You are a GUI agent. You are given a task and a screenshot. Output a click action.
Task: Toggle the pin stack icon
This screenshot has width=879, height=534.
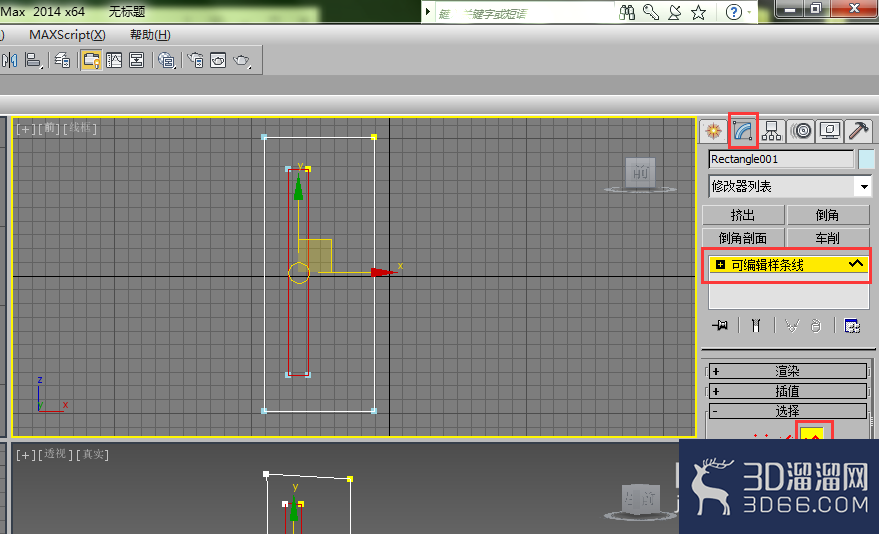point(720,325)
